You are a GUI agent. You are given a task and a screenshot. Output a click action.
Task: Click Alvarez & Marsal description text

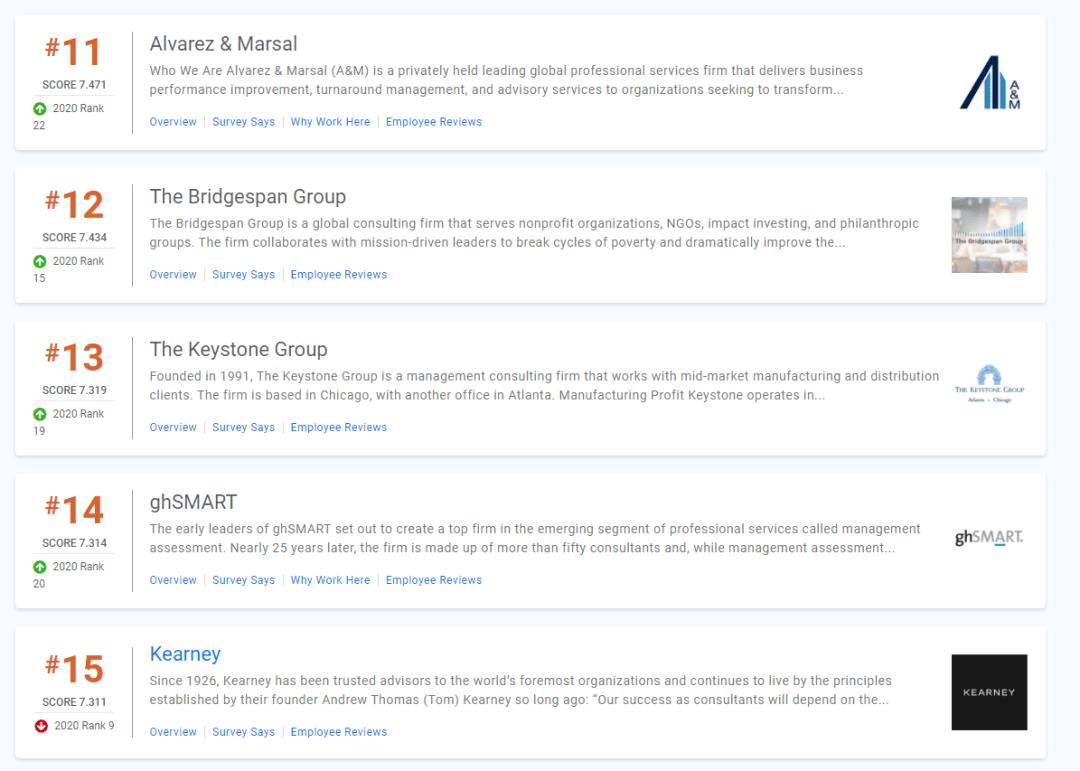506,80
